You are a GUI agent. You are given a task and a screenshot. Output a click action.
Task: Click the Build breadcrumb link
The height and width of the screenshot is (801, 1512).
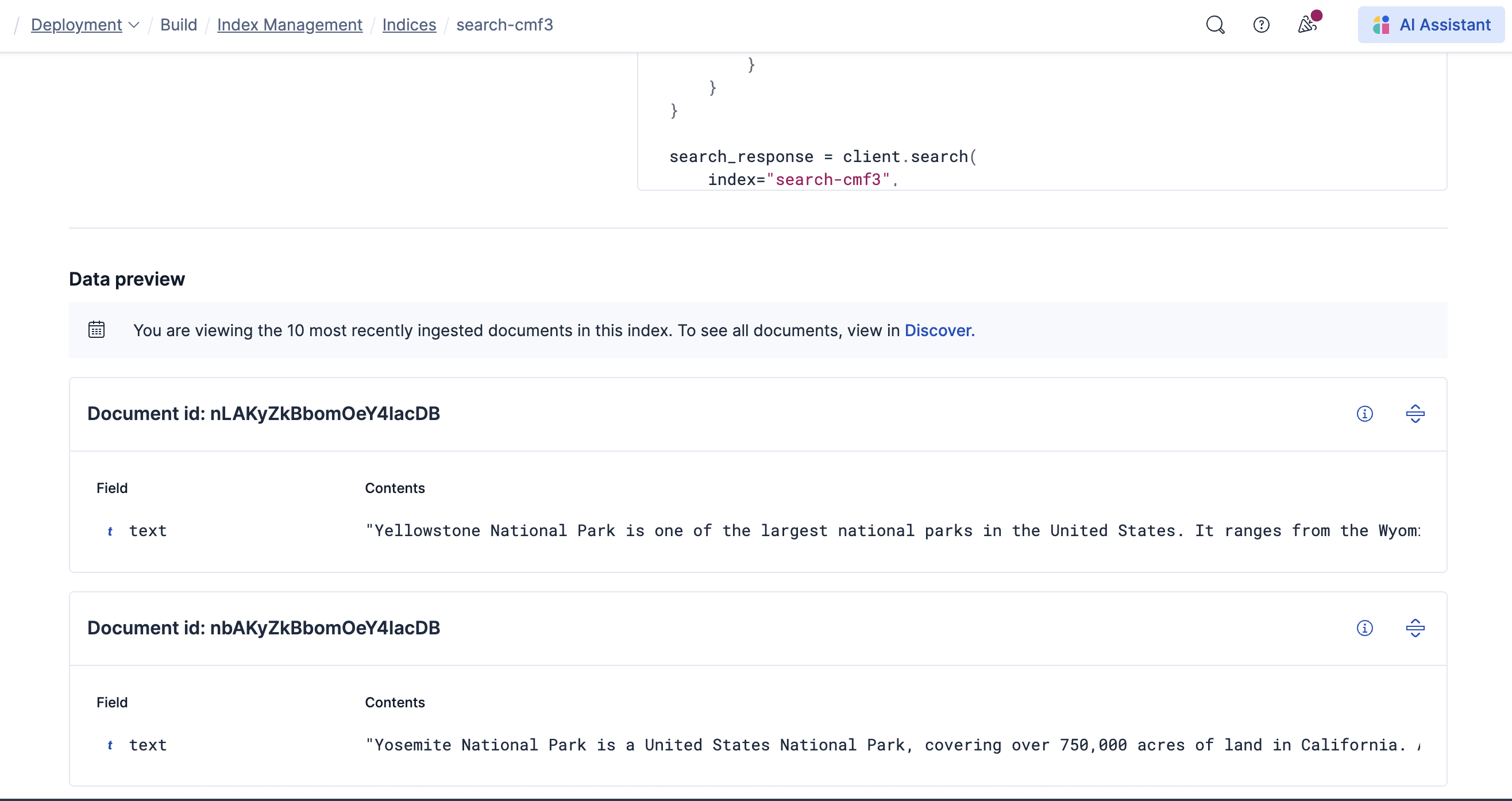[x=179, y=25]
